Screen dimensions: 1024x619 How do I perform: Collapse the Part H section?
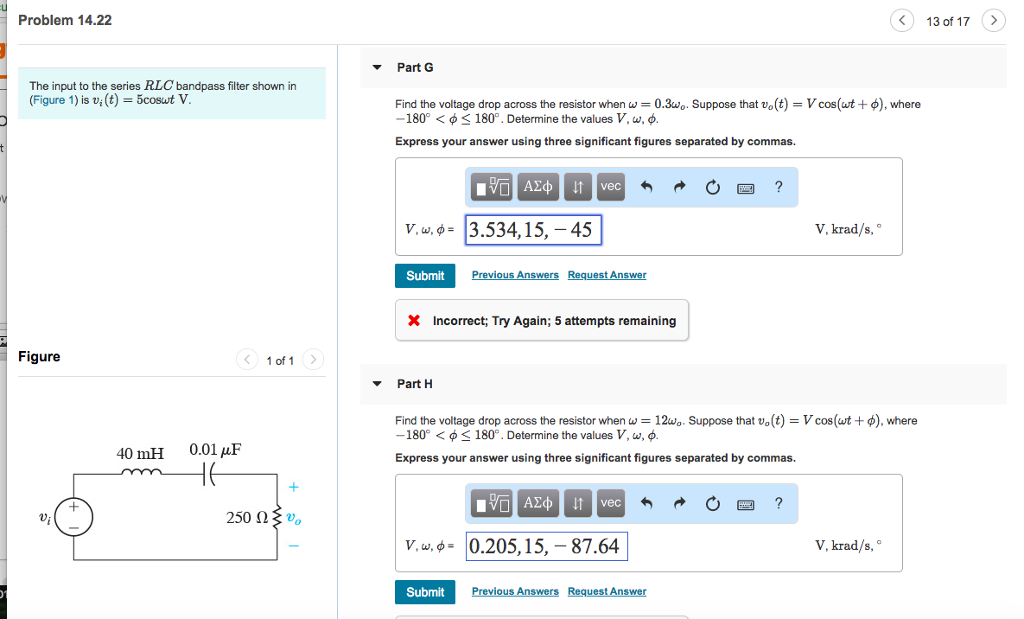point(376,383)
